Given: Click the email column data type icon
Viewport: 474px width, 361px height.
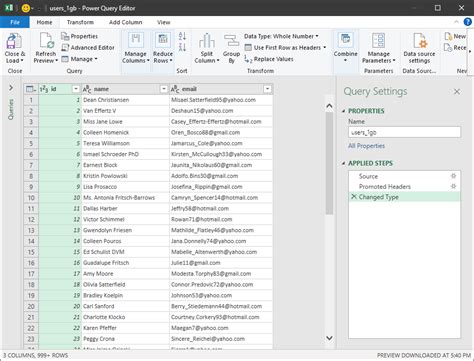Looking at the screenshot, I should pyautogui.click(x=175, y=89).
